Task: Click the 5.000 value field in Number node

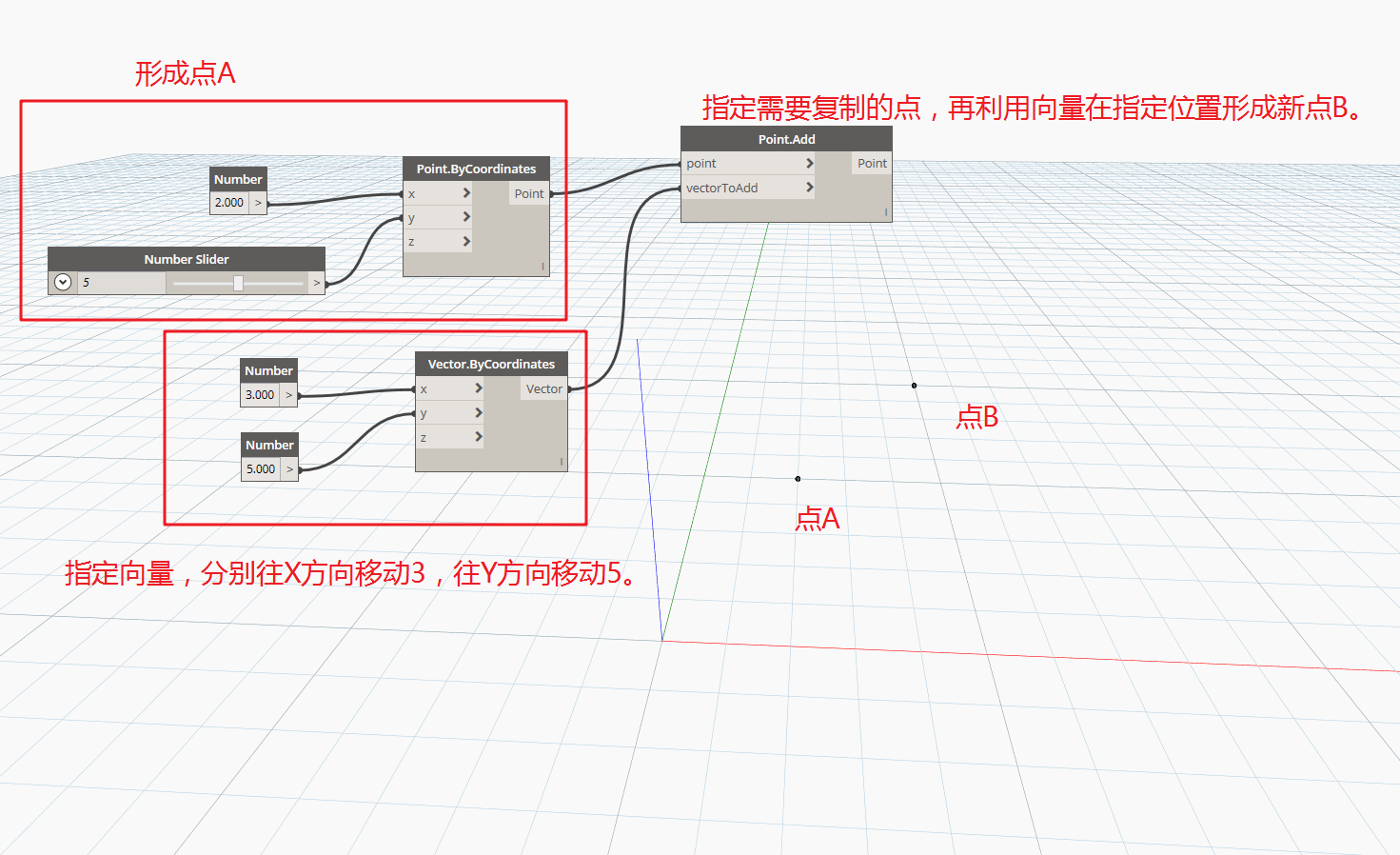Action: pos(261,469)
